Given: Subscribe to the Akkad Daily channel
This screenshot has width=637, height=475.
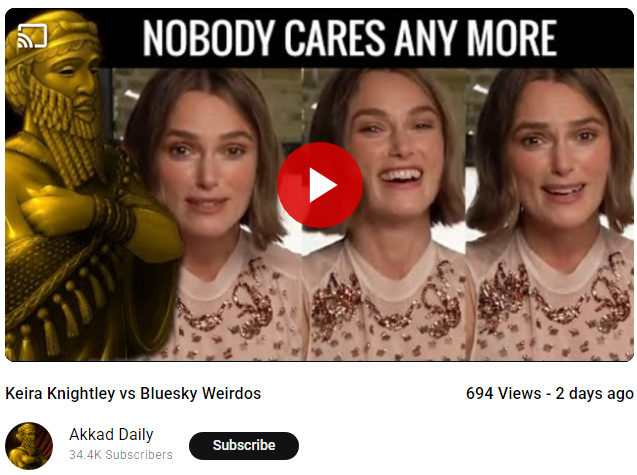Looking at the screenshot, I should click(x=244, y=445).
